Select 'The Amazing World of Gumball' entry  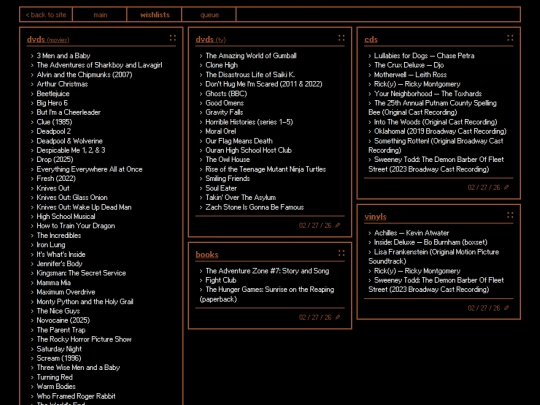(251, 56)
